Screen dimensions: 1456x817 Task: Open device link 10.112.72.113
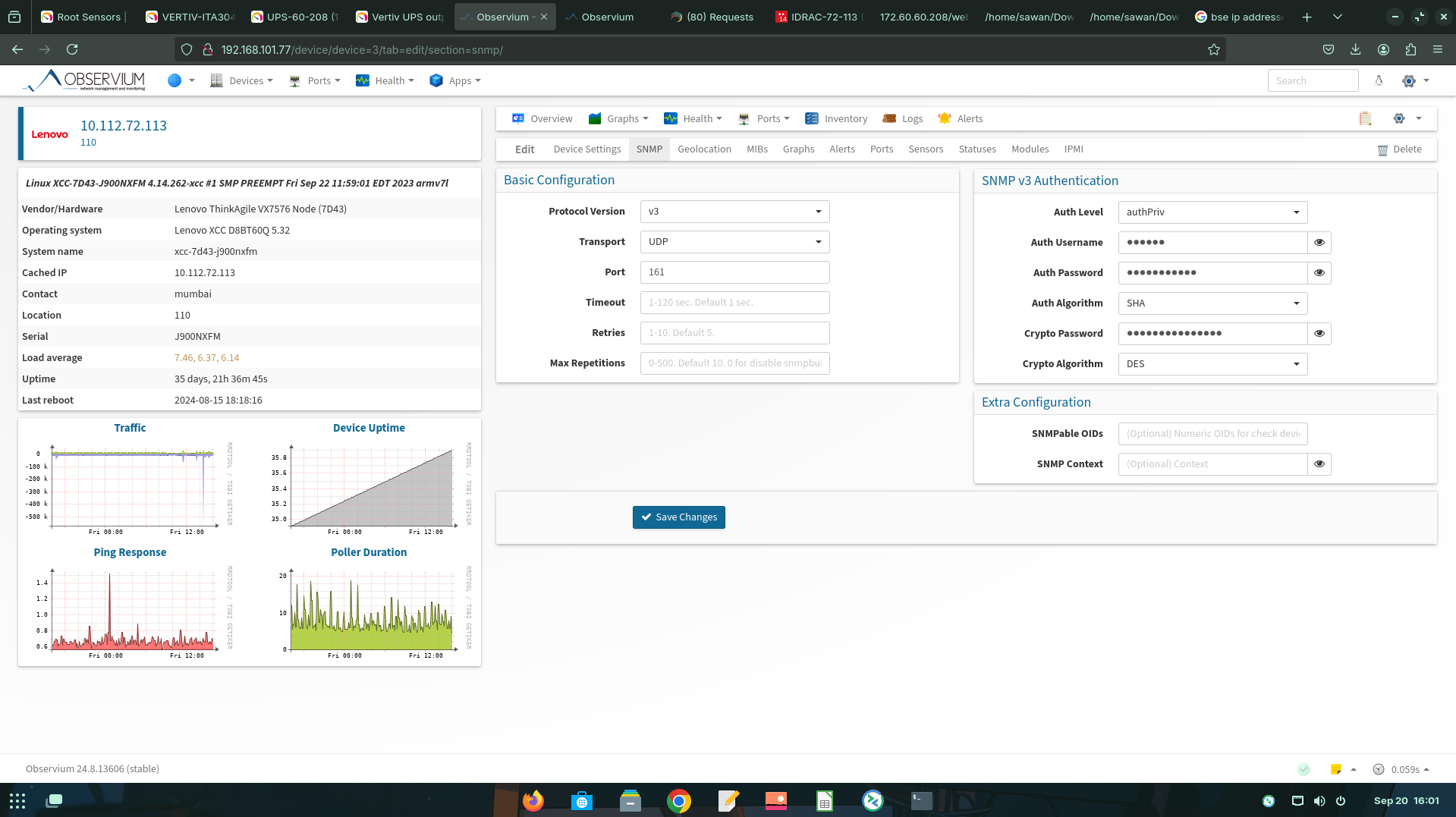click(124, 126)
